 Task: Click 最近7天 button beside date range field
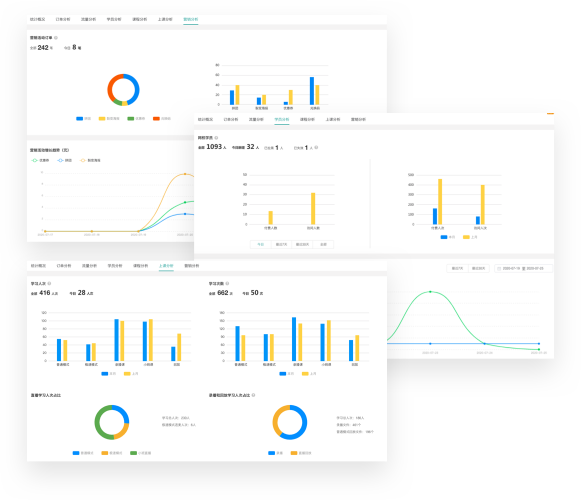pyautogui.click(x=458, y=268)
